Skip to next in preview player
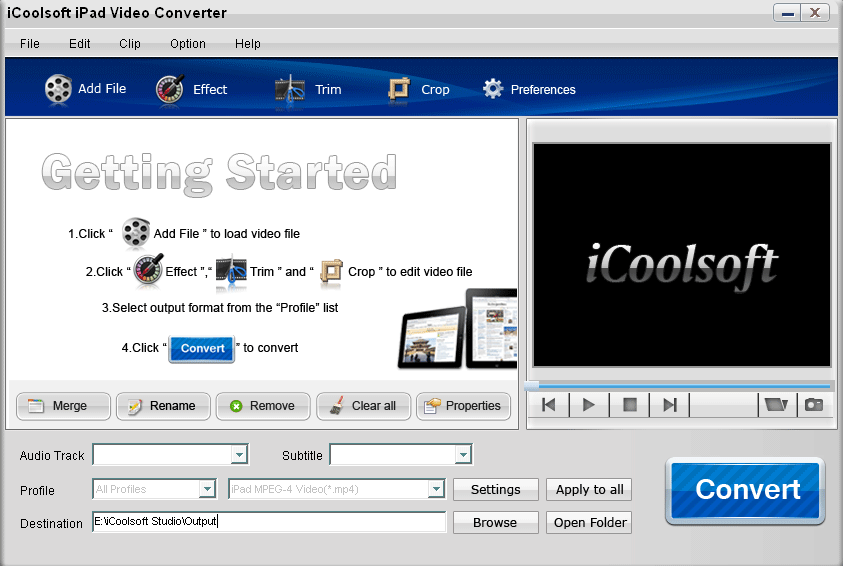The height and width of the screenshot is (566, 843). (670, 405)
